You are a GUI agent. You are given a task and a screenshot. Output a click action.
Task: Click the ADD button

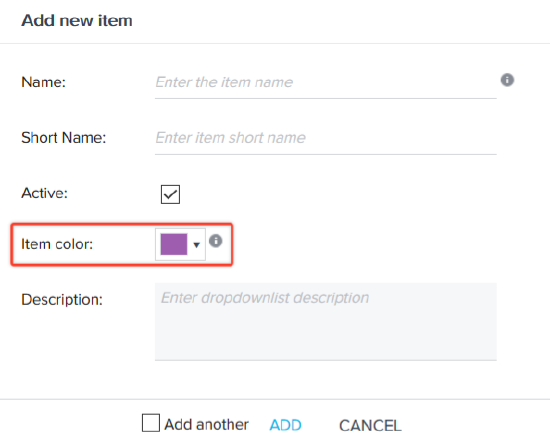pyautogui.click(x=285, y=425)
